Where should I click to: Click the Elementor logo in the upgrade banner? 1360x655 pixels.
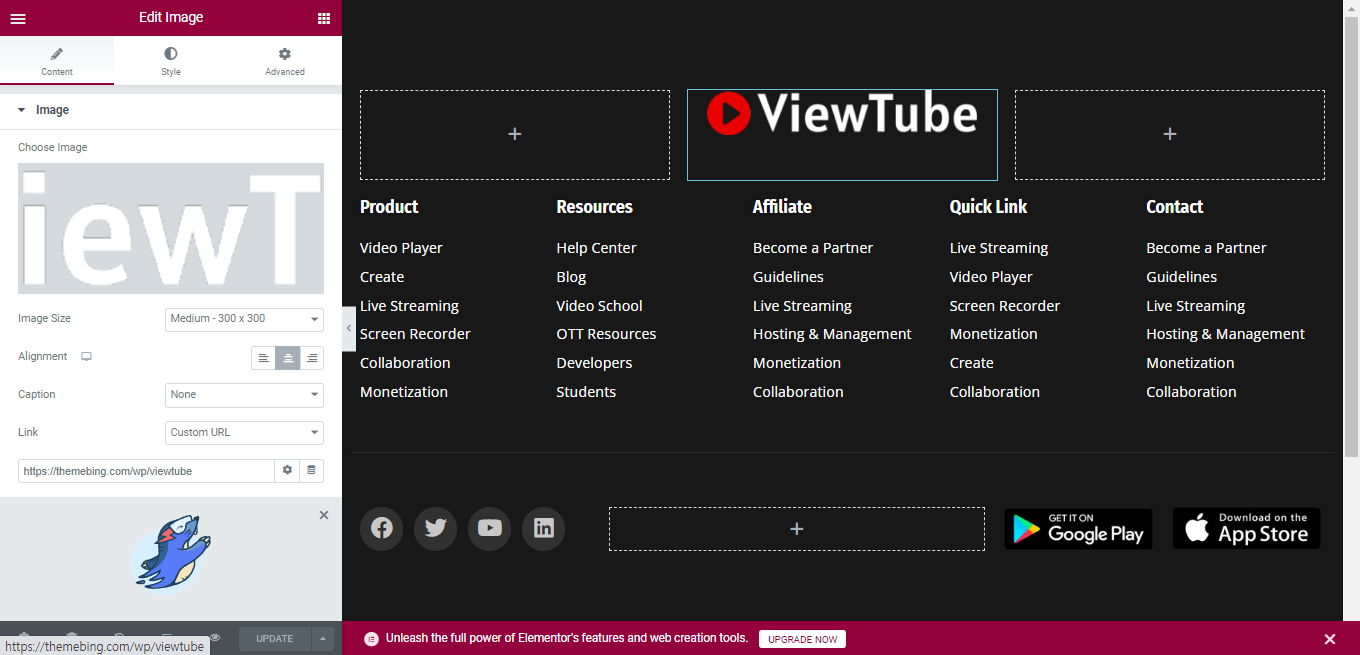(x=371, y=639)
